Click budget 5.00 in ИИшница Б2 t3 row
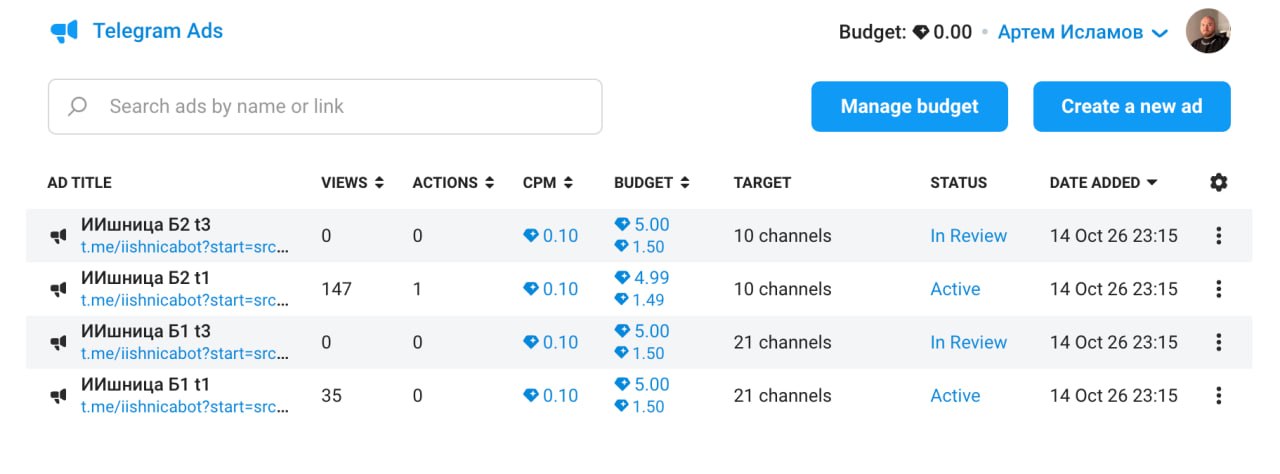This screenshot has height=474, width=1280. click(642, 225)
